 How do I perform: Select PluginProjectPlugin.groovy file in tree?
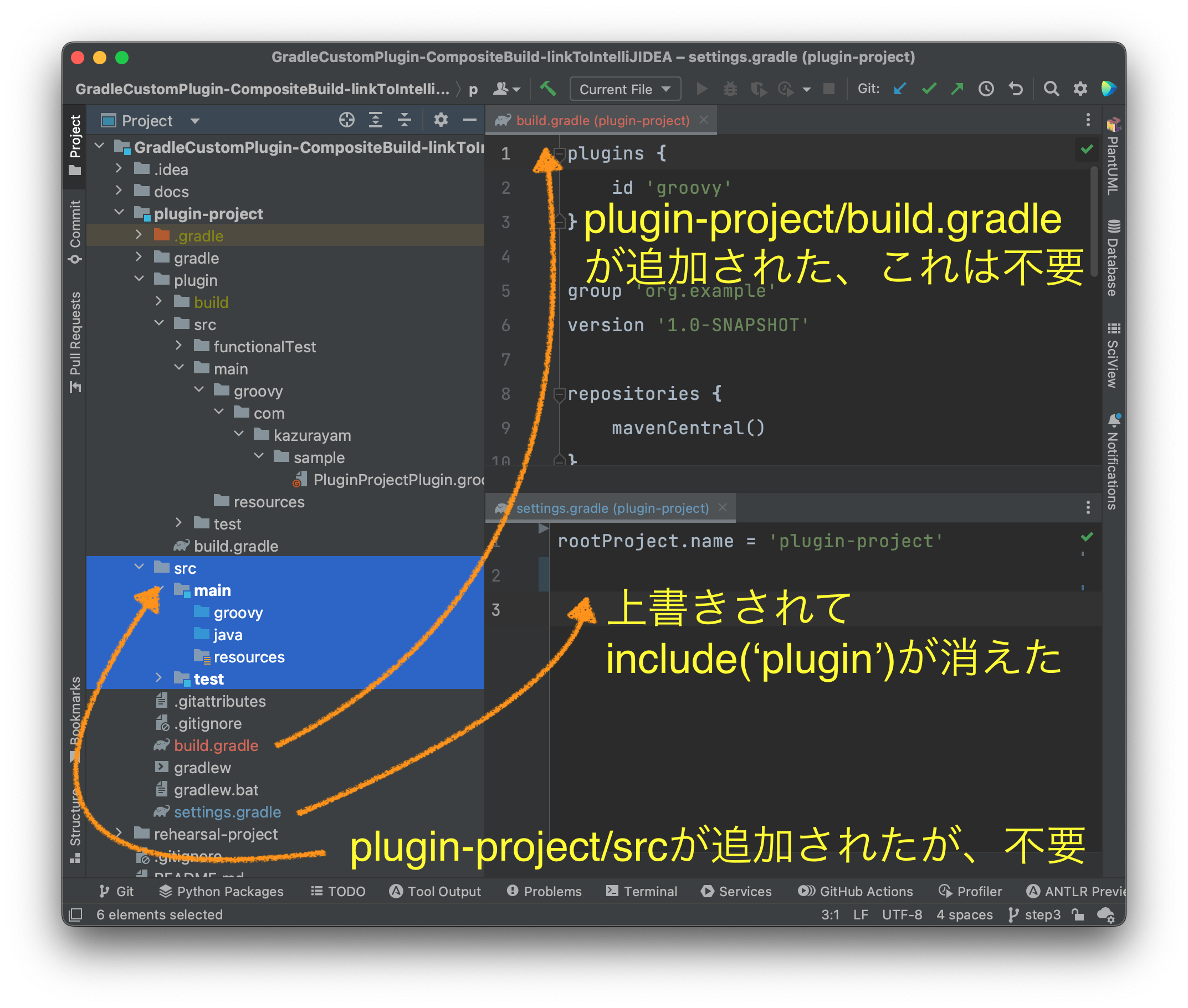coord(388,480)
